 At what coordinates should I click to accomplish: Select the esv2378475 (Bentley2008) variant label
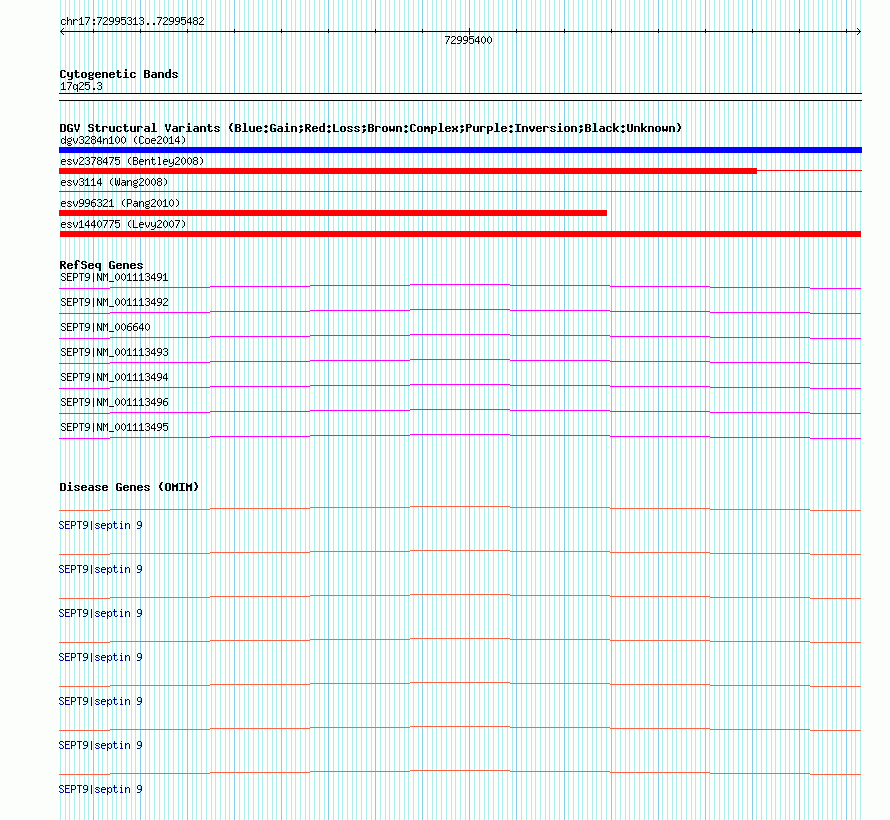point(132,161)
